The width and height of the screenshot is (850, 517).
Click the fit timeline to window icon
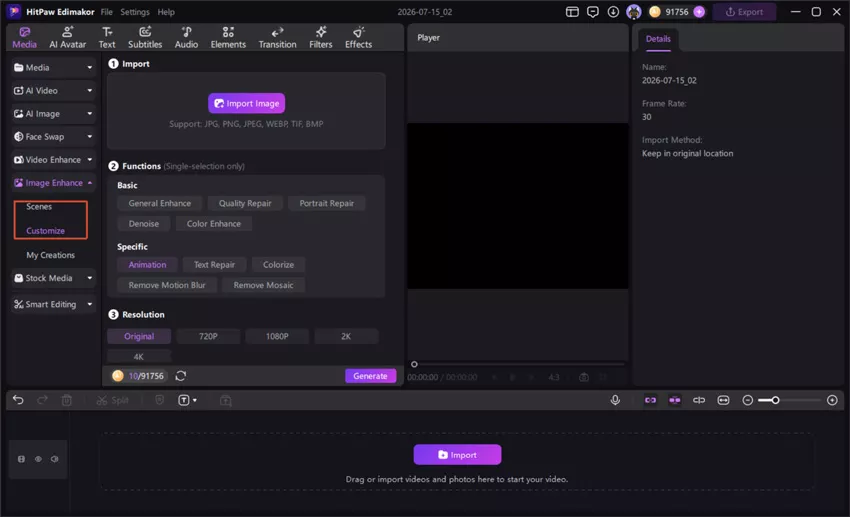[x=723, y=400]
